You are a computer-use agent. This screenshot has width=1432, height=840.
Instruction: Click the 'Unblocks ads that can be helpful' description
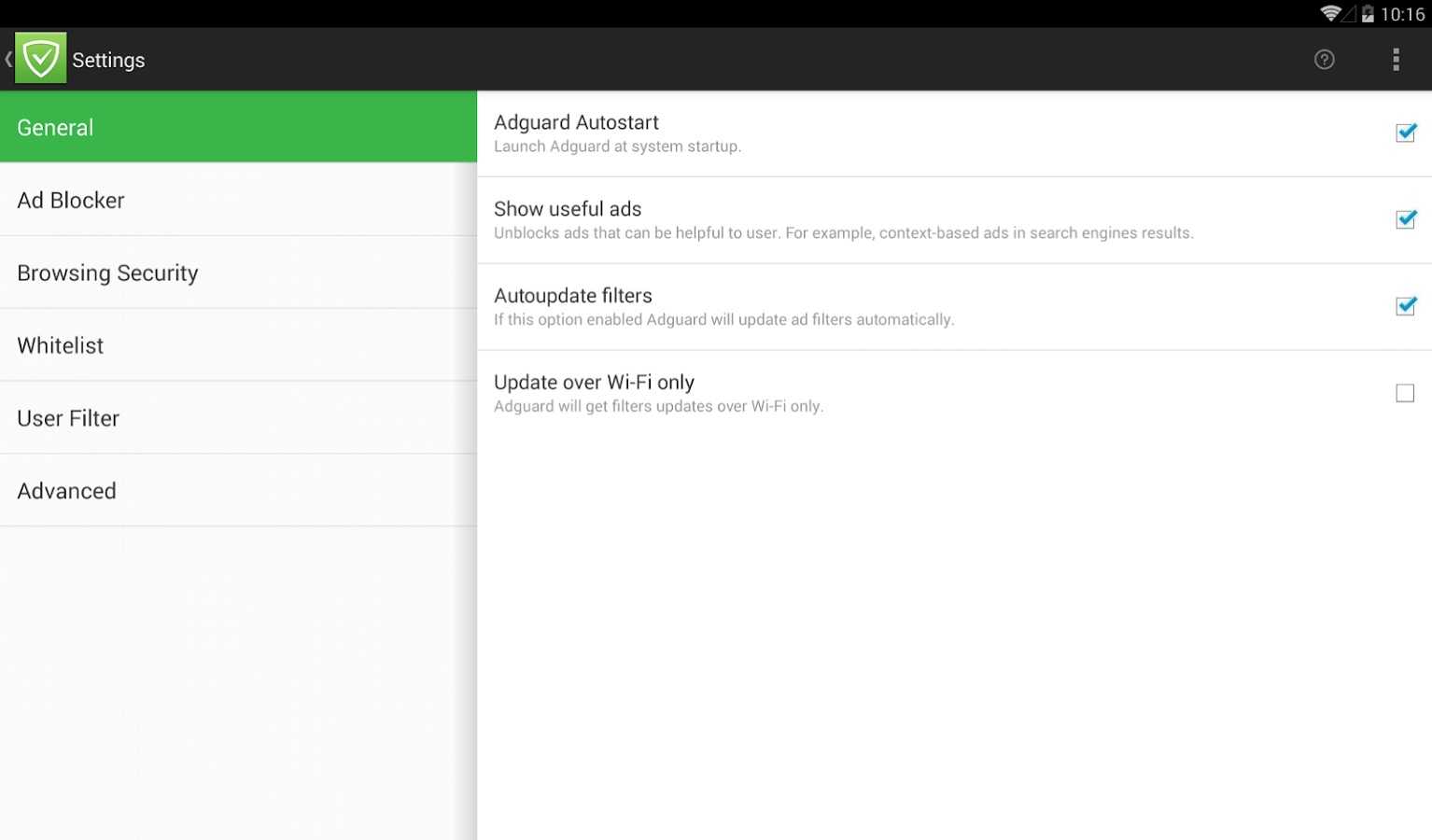point(843,233)
